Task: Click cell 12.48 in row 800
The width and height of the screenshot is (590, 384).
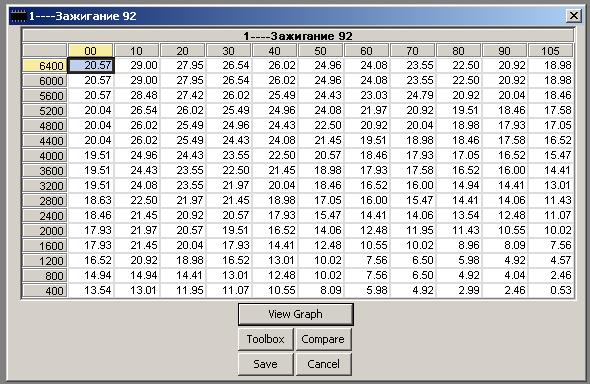Action: click(275, 275)
